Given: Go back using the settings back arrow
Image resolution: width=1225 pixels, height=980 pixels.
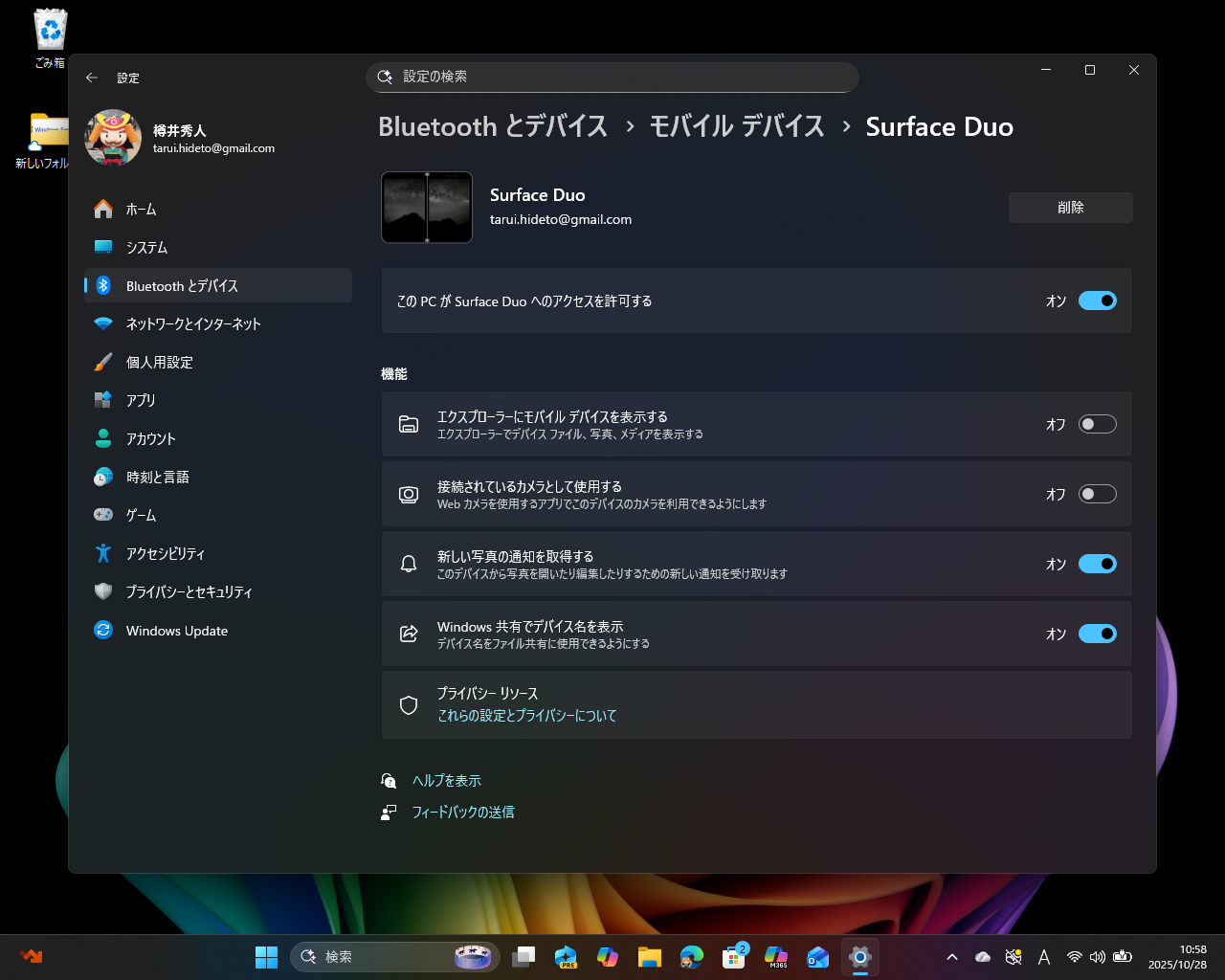Looking at the screenshot, I should click(x=92, y=78).
